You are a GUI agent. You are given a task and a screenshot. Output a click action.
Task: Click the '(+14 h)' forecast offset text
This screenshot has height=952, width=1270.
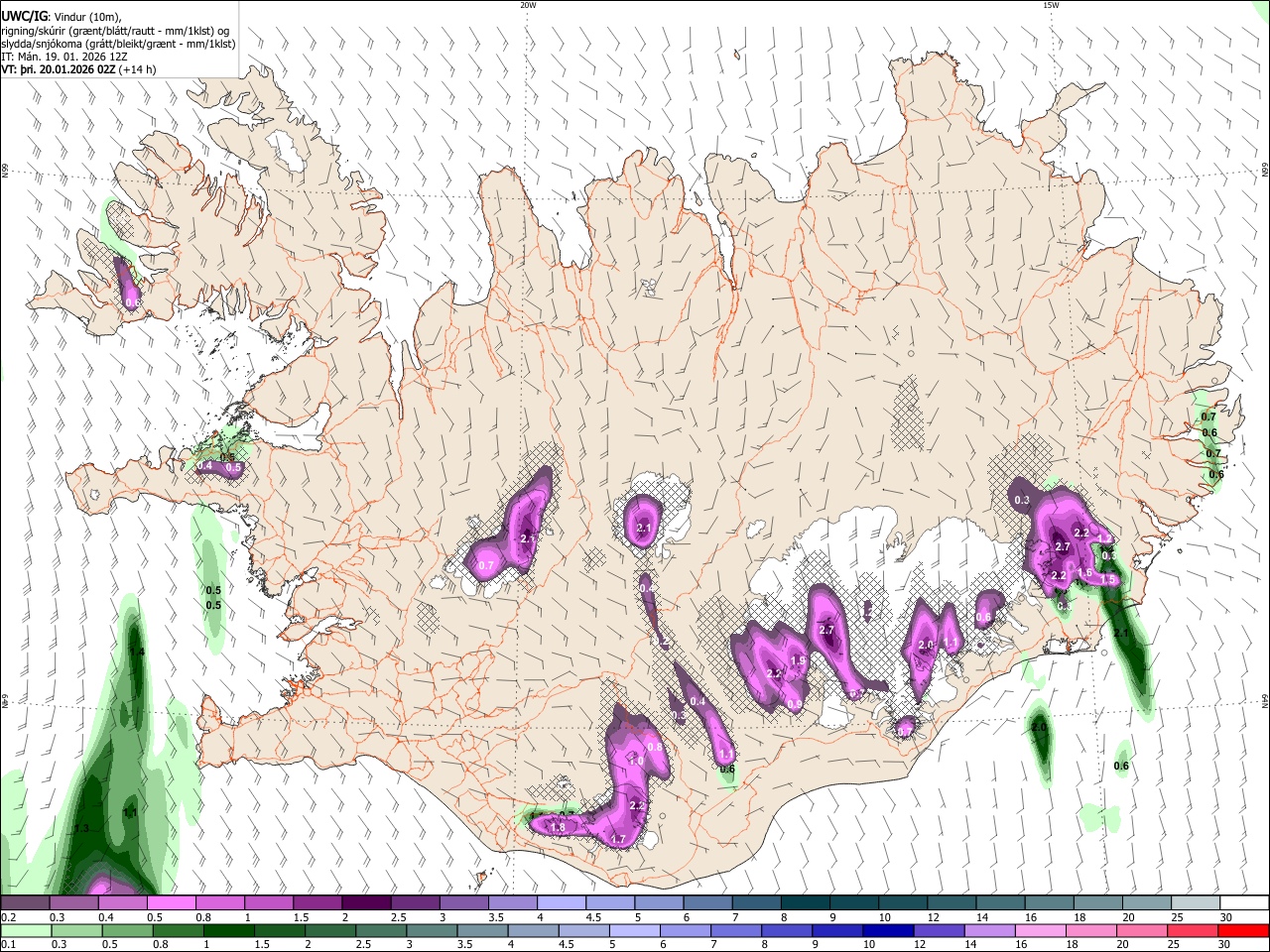pyautogui.click(x=137, y=70)
